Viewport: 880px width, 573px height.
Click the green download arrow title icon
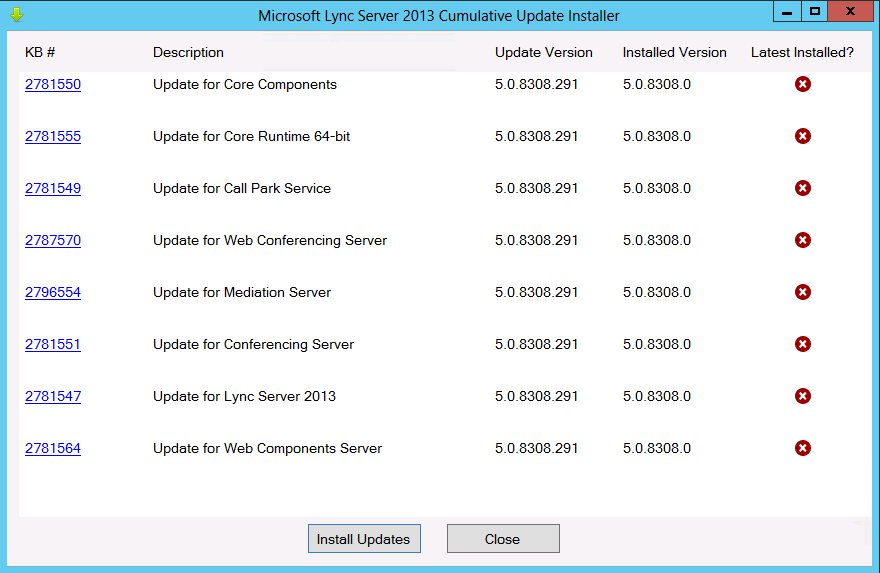pos(16,14)
